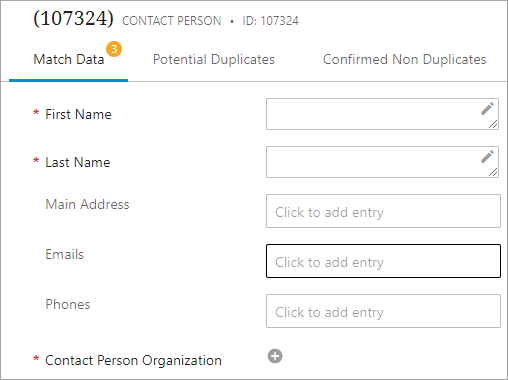Switch to the Potential Duplicates tab

tap(214, 60)
